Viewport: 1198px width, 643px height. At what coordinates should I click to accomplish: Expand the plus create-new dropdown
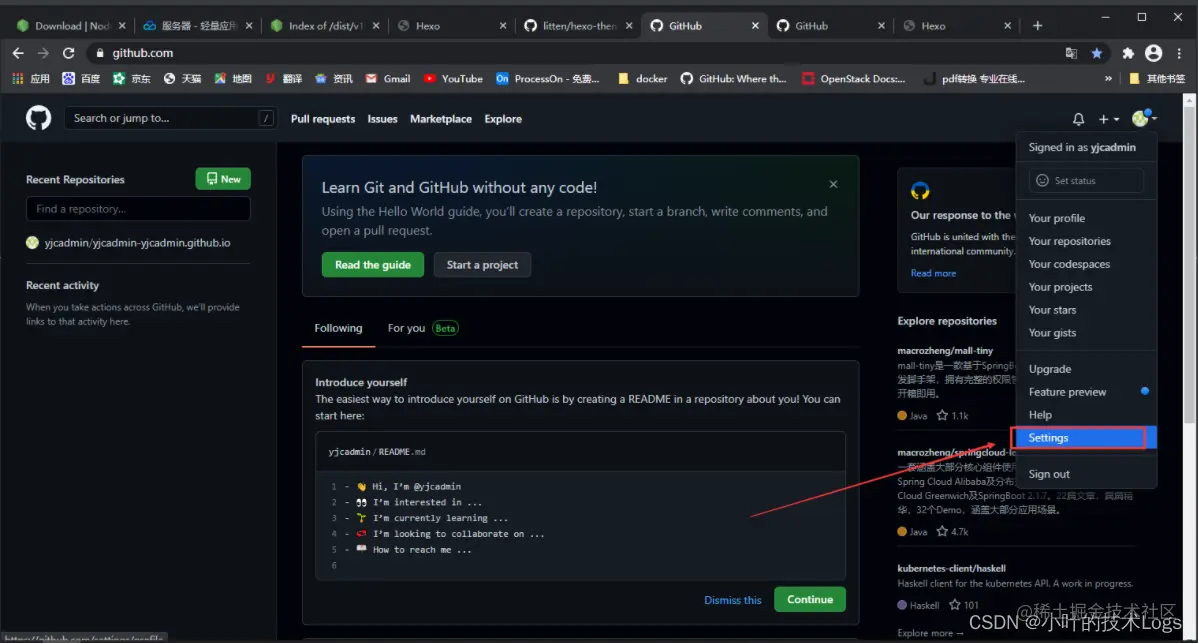pos(1109,119)
